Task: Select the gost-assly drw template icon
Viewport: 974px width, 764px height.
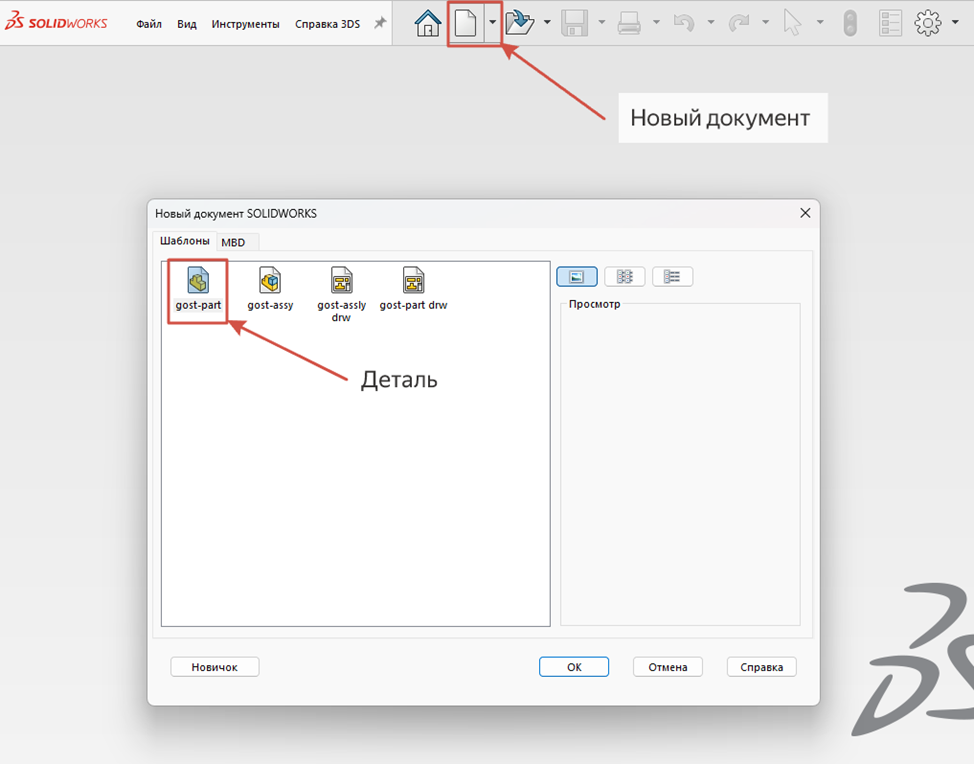Action: tap(341, 294)
